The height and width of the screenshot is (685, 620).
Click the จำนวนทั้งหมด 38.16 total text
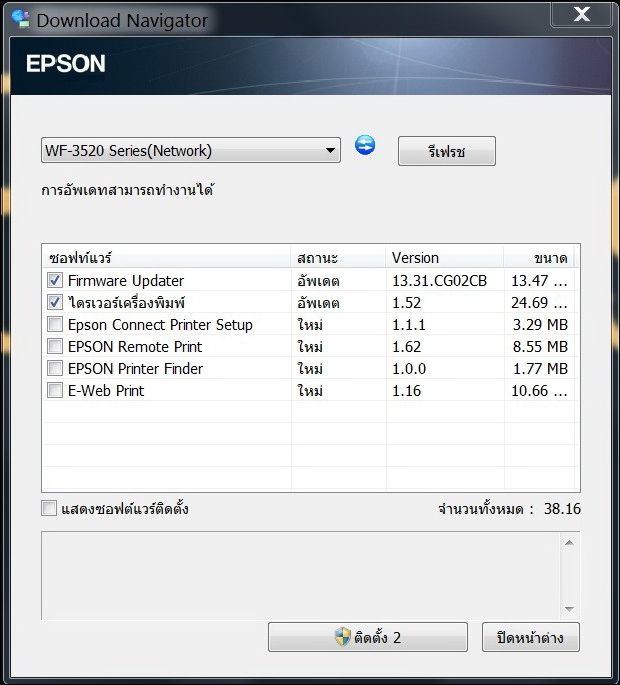(509, 509)
